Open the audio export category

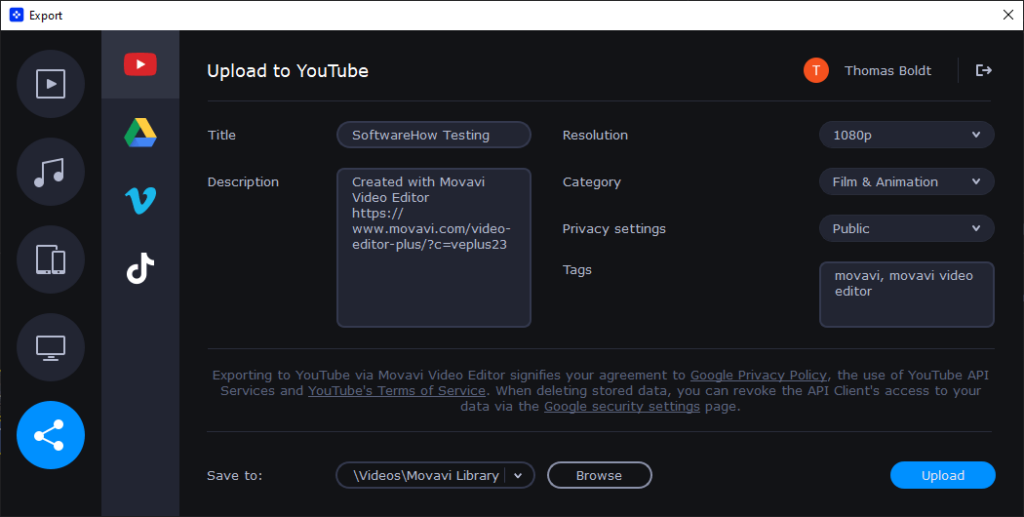click(50, 172)
